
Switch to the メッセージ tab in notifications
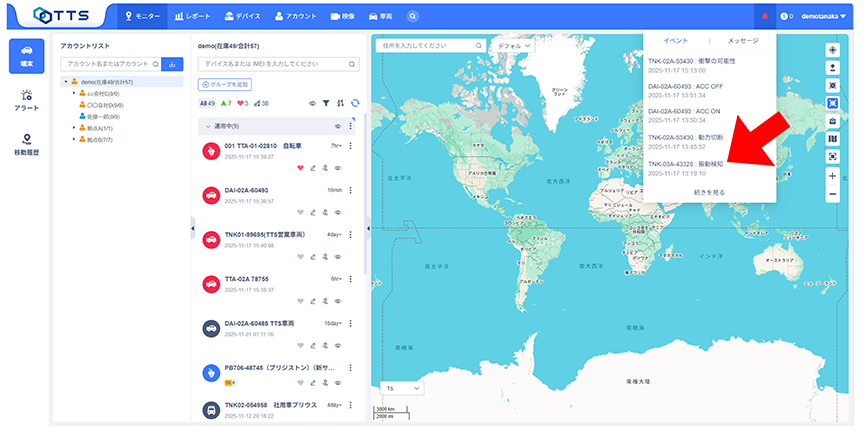coord(742,41)
